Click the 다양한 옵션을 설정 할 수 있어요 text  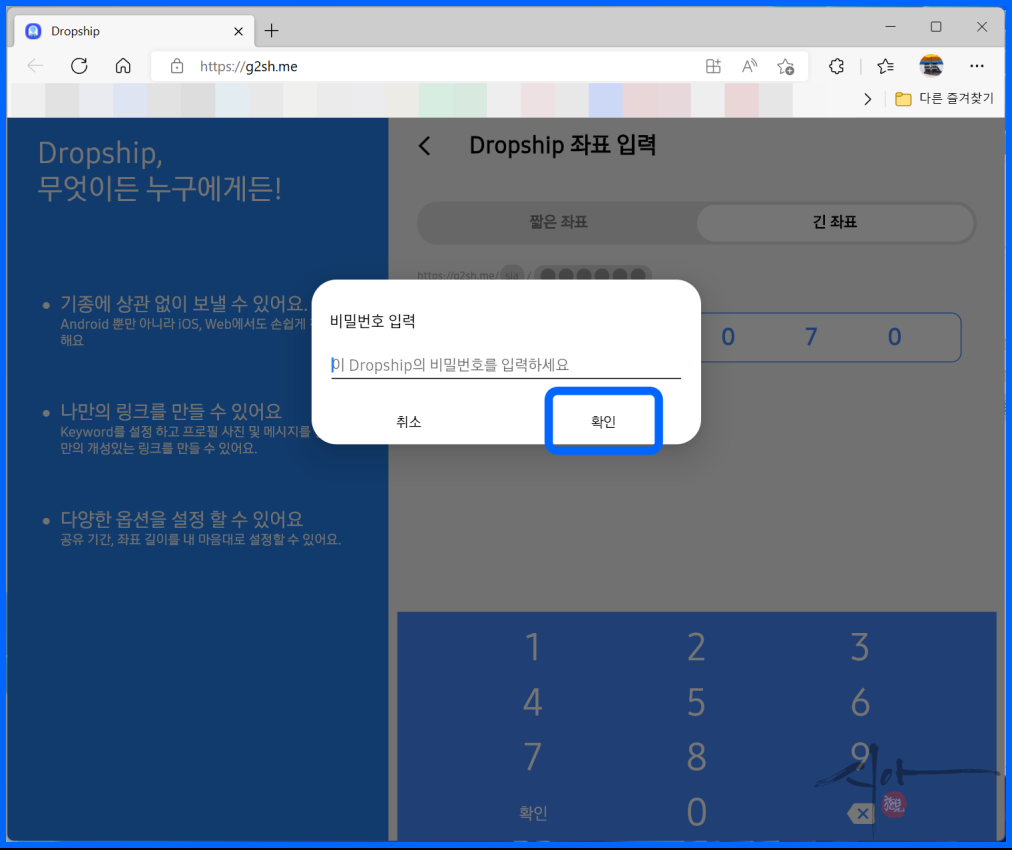[181, 519]
